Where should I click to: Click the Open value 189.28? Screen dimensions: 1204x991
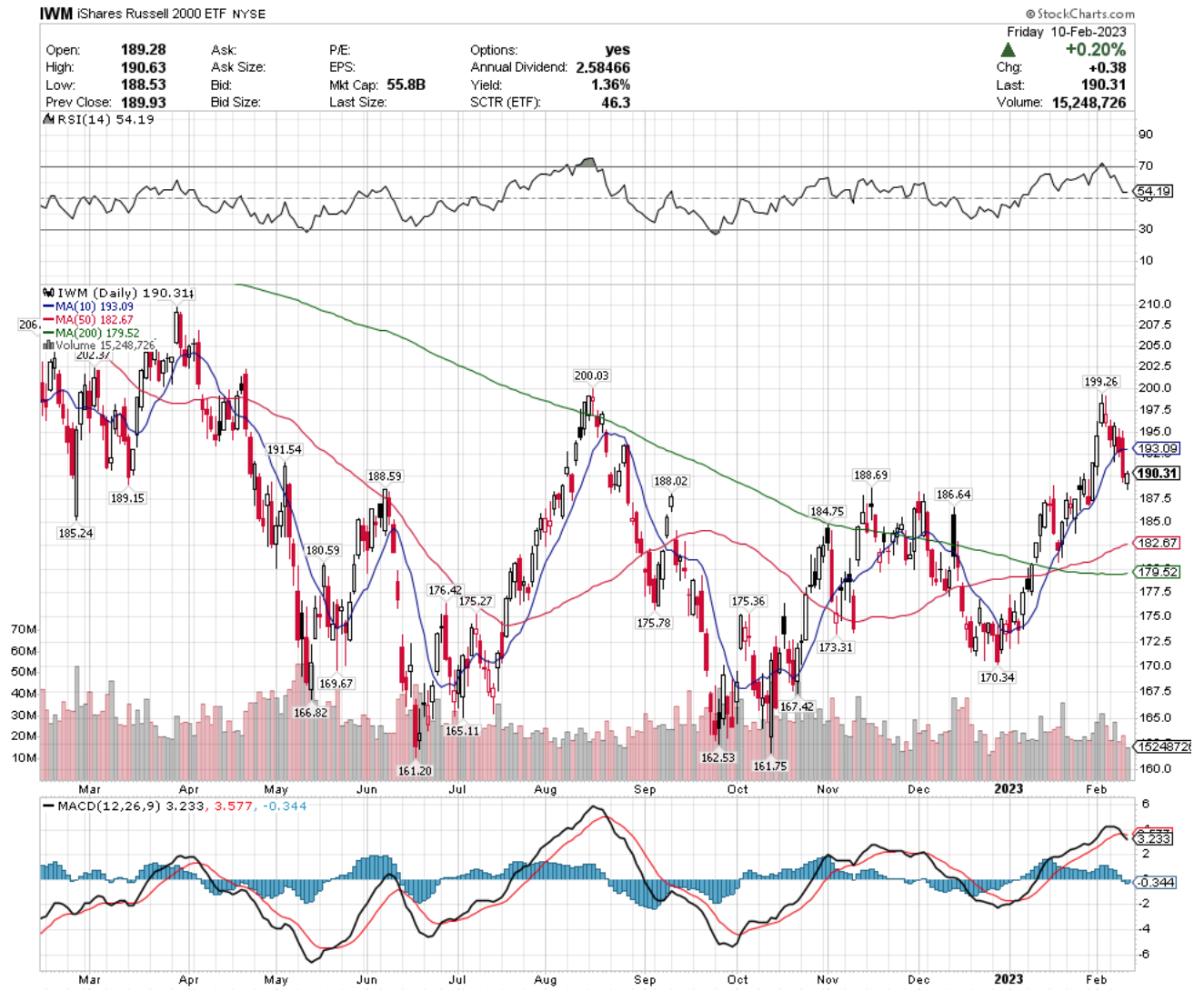pyautogui.click(x=144, y=50)
